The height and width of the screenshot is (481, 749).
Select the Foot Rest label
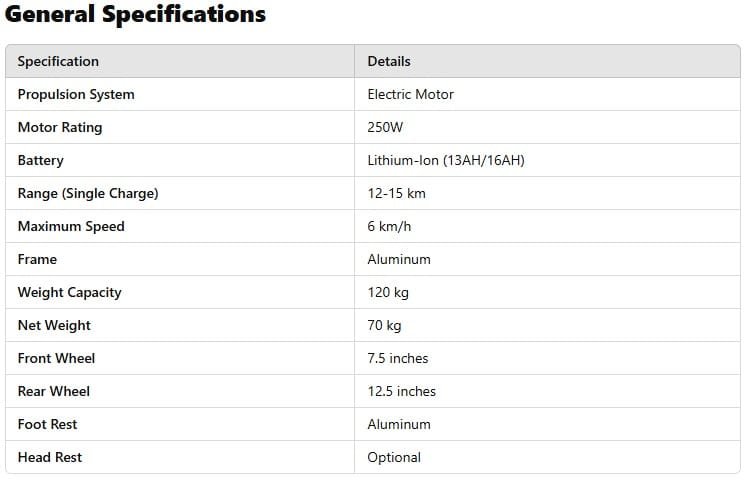click(47, 424)
